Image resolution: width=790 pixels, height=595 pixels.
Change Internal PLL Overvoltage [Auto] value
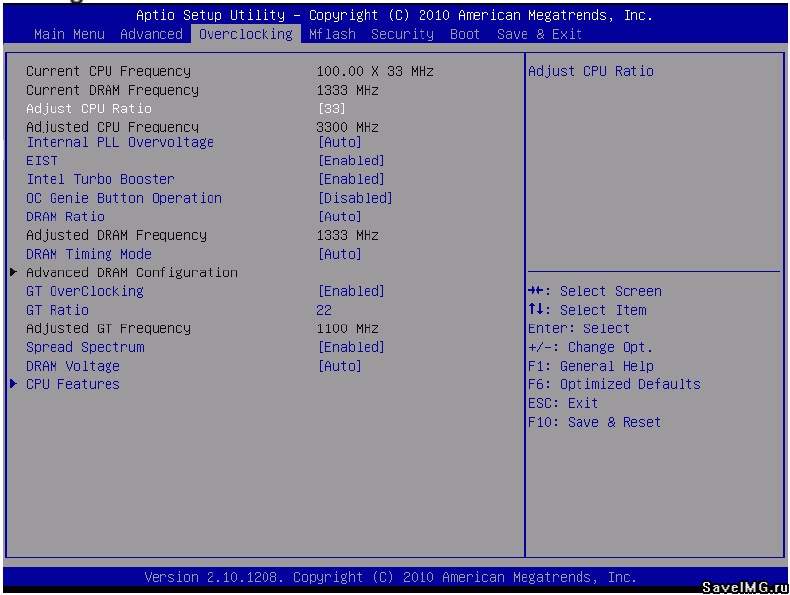[x=340, y=142]
